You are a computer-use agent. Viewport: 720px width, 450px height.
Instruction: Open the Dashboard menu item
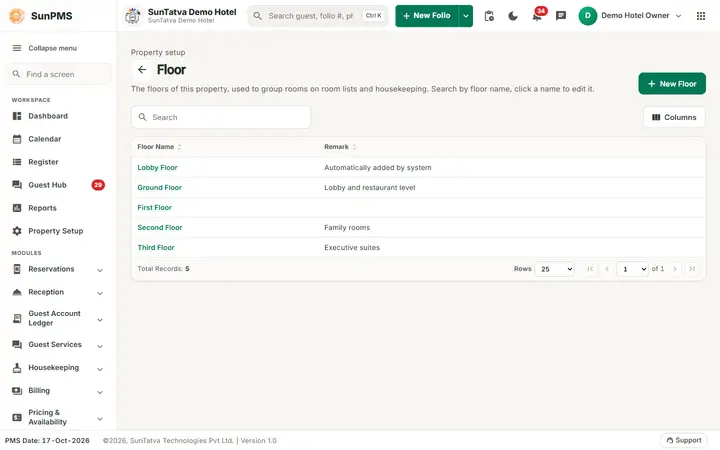tap(58, 116)
